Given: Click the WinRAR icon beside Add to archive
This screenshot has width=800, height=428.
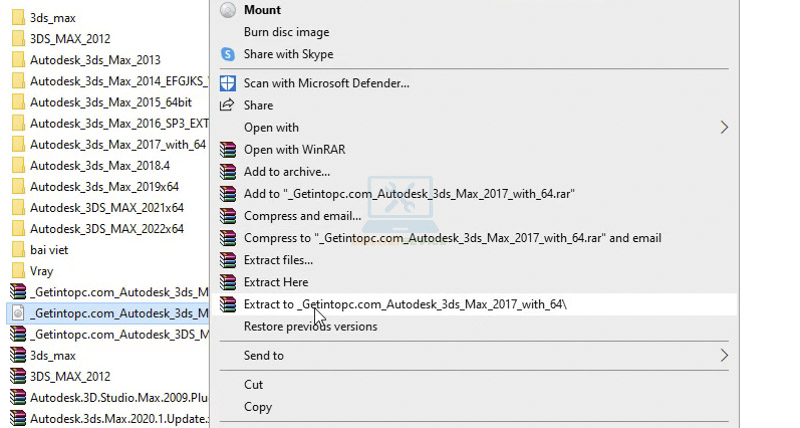Looking at the screenshot, I should click(228, 172).
